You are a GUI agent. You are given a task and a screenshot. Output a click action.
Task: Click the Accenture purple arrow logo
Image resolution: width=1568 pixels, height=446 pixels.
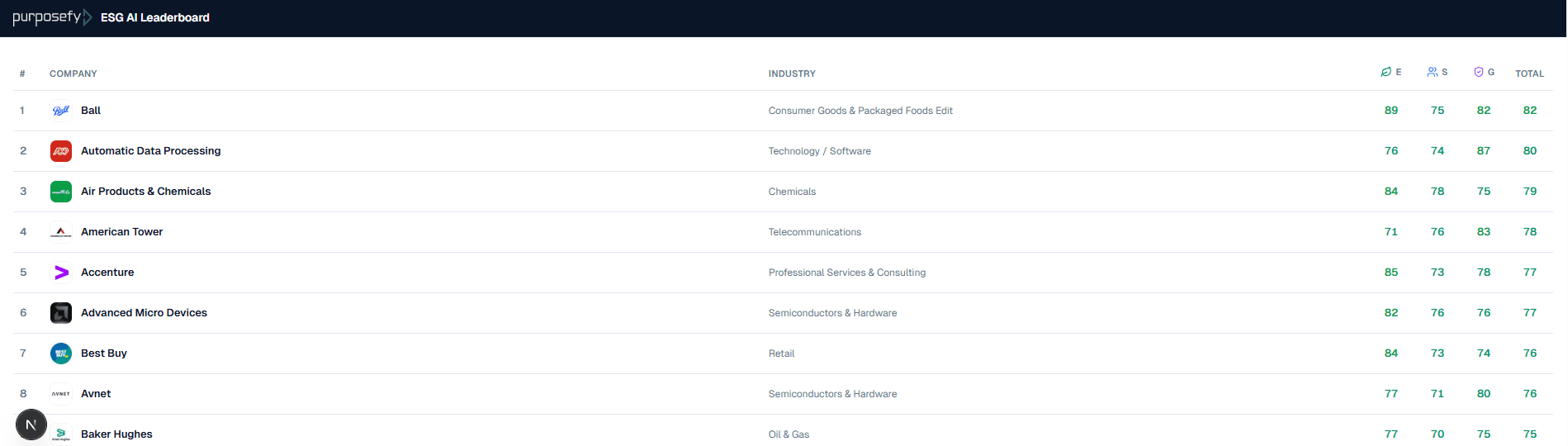[61, 273]
